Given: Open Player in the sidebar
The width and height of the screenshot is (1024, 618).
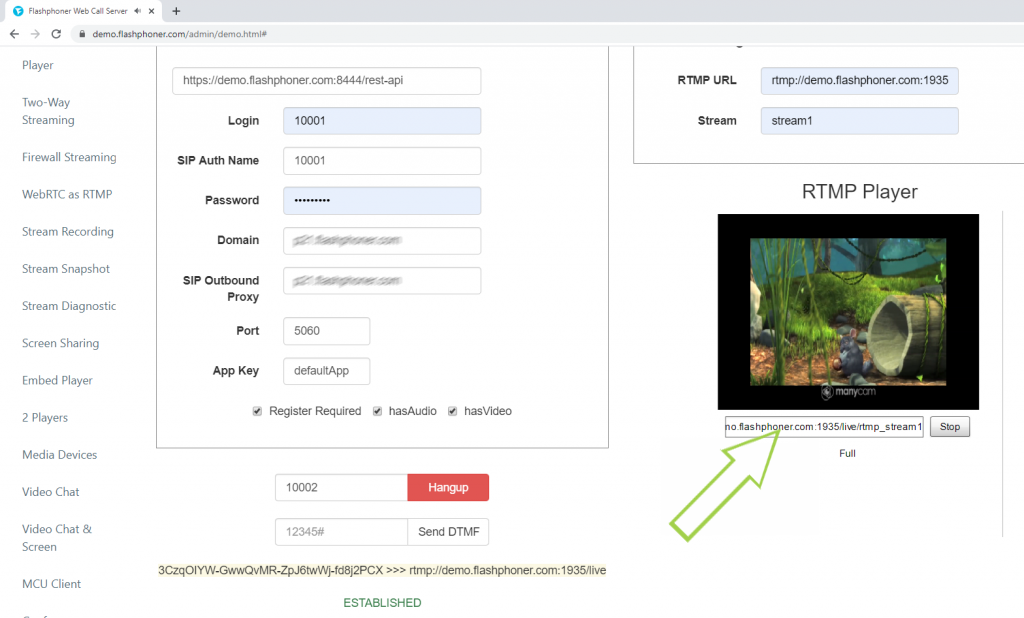Looking at the screenshot, I should (x=38, y=65).
